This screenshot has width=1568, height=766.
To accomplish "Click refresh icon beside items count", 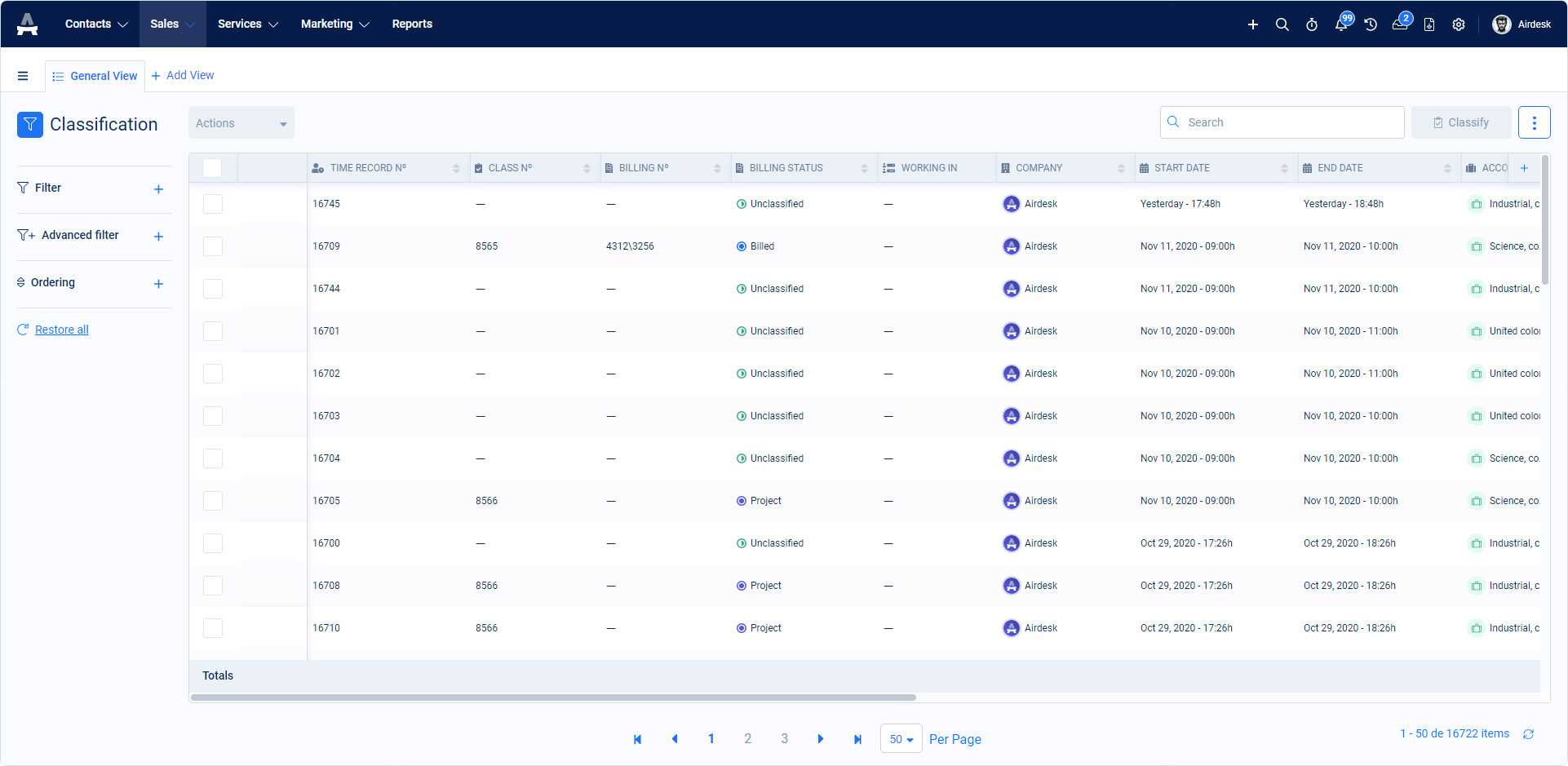I will tap(1529, 734).
